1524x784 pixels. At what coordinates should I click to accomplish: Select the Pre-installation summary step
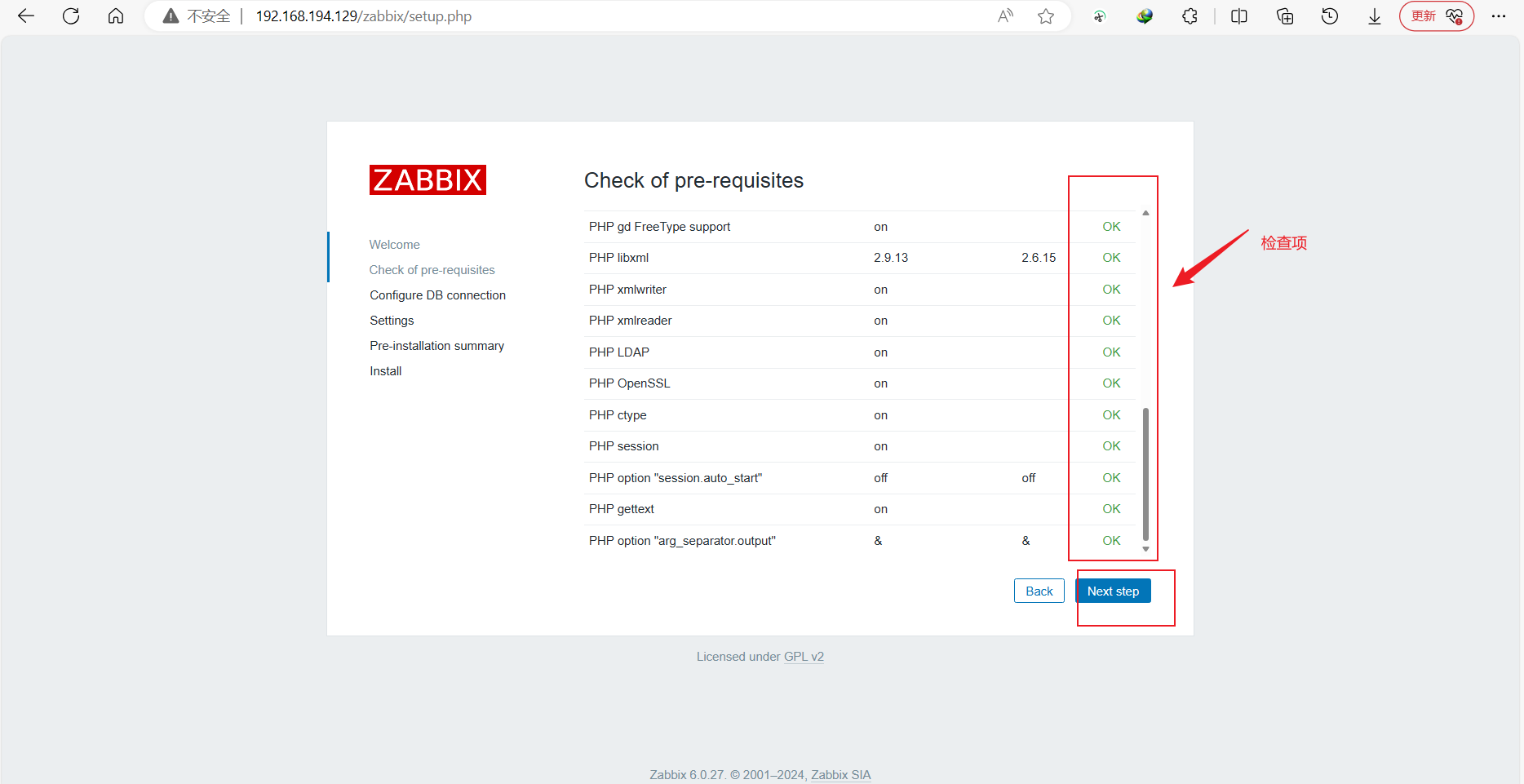coord(436,346)
